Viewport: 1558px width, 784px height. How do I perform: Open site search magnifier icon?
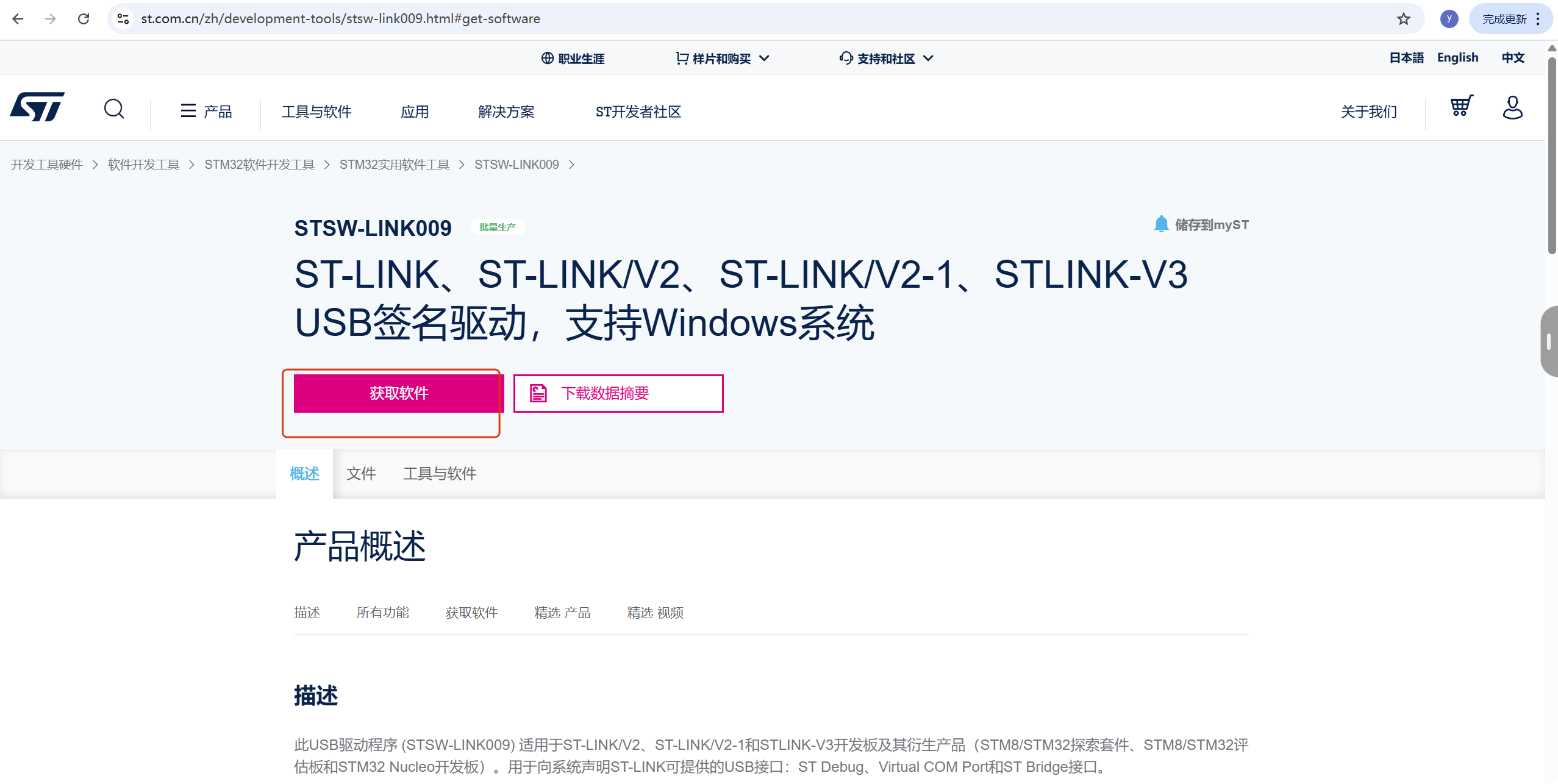coord(114,109)
